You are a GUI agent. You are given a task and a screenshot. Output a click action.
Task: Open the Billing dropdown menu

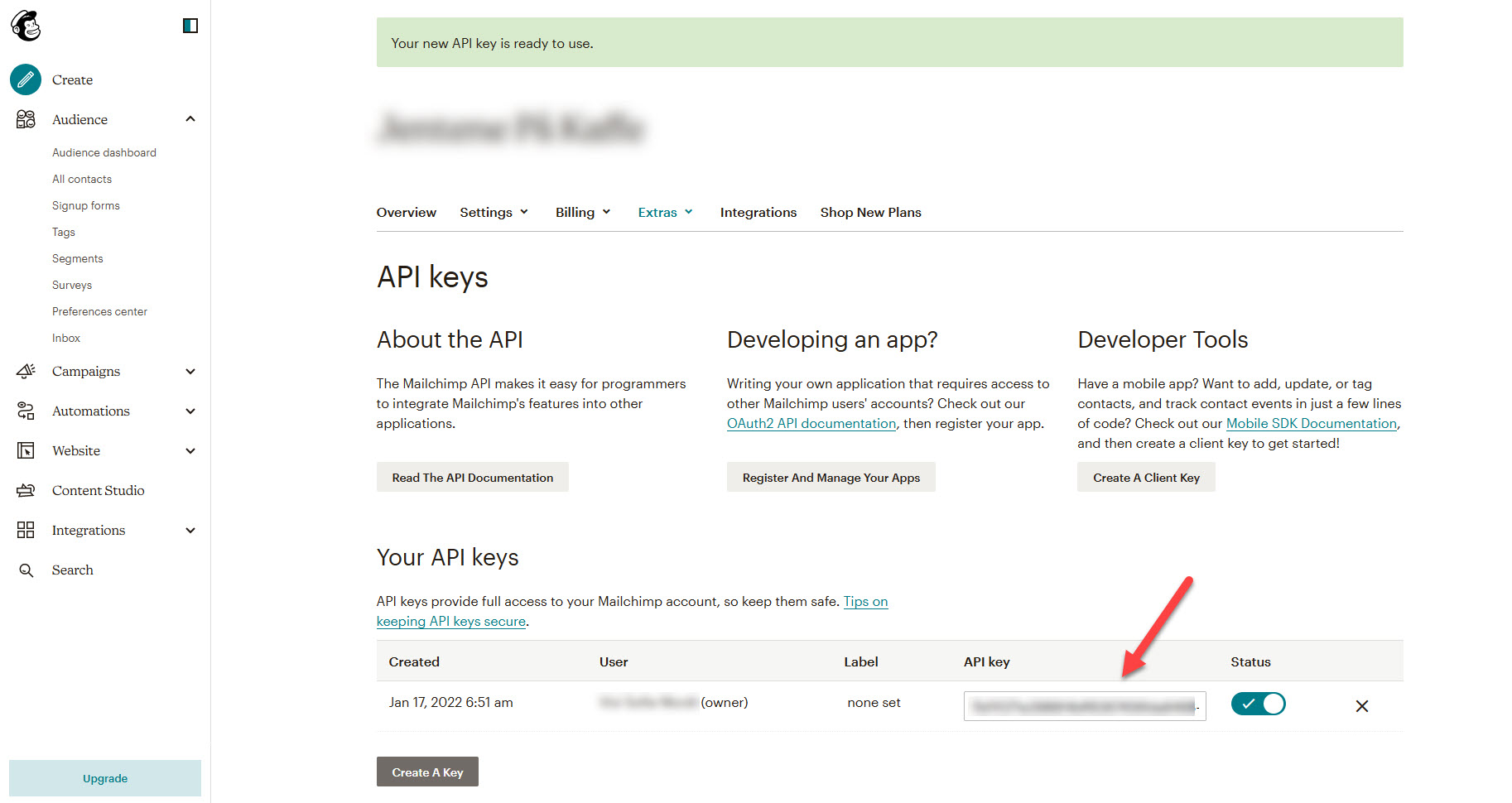(583, 213)
